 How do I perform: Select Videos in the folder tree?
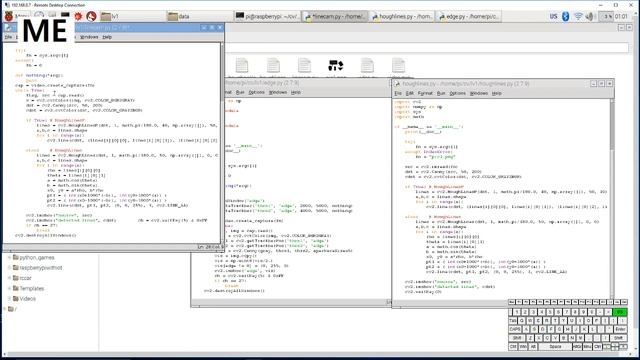click(x=28, y=299)
